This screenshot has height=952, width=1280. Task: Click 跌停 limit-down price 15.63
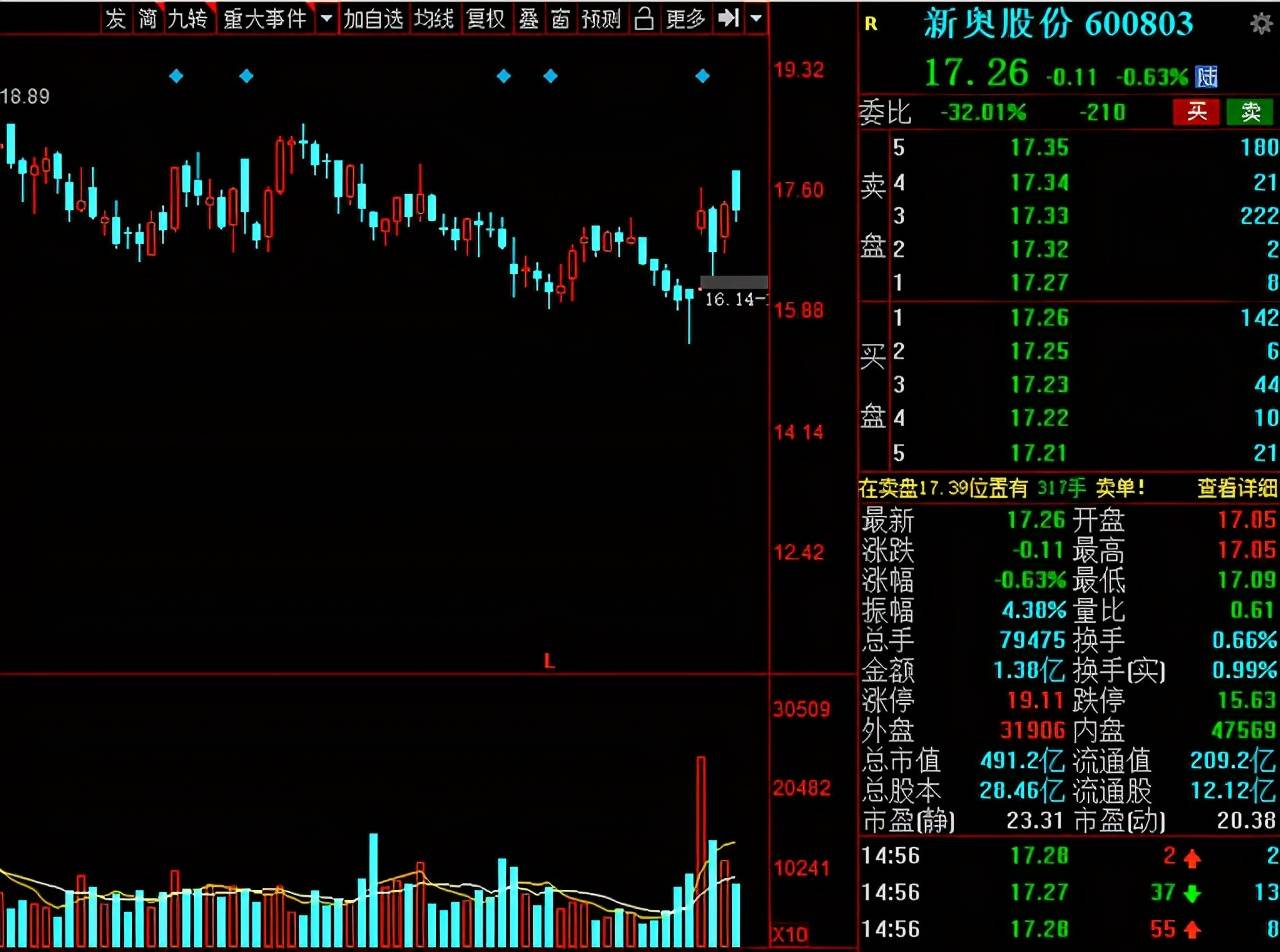tap(1247, 700)
